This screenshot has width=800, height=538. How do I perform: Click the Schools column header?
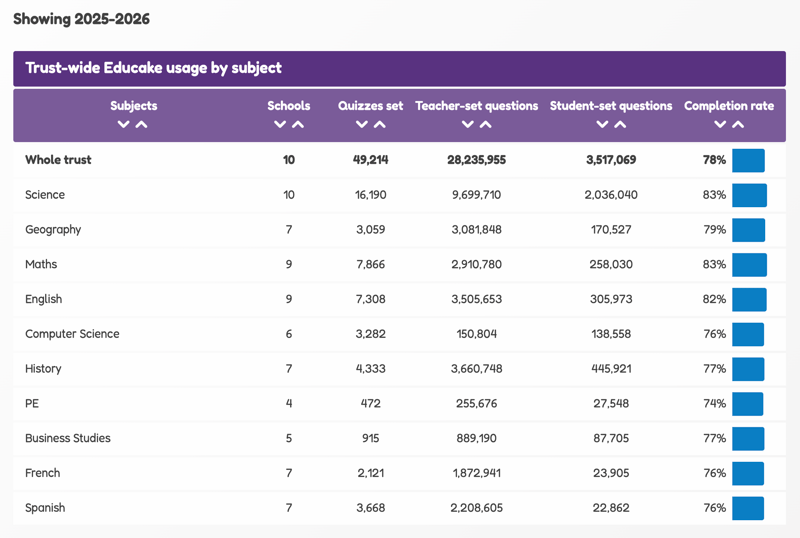[x=289, y=106]
